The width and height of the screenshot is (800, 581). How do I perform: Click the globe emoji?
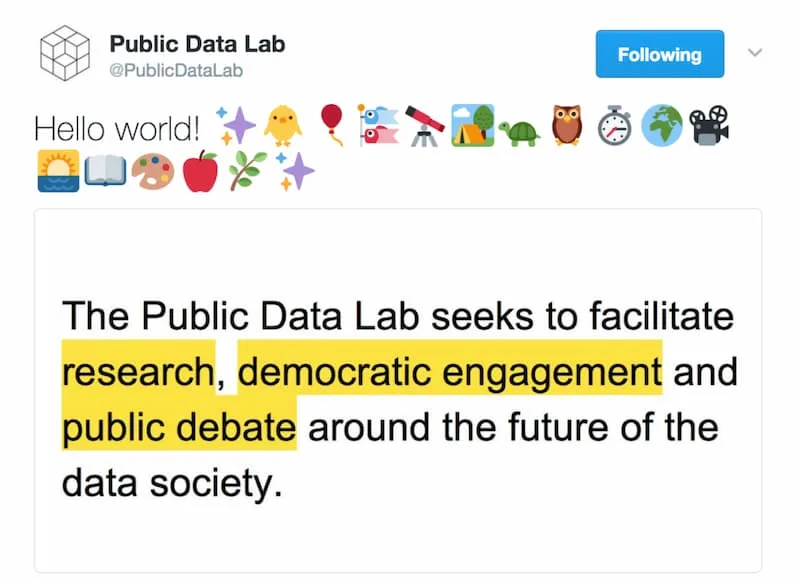(662, 127)
